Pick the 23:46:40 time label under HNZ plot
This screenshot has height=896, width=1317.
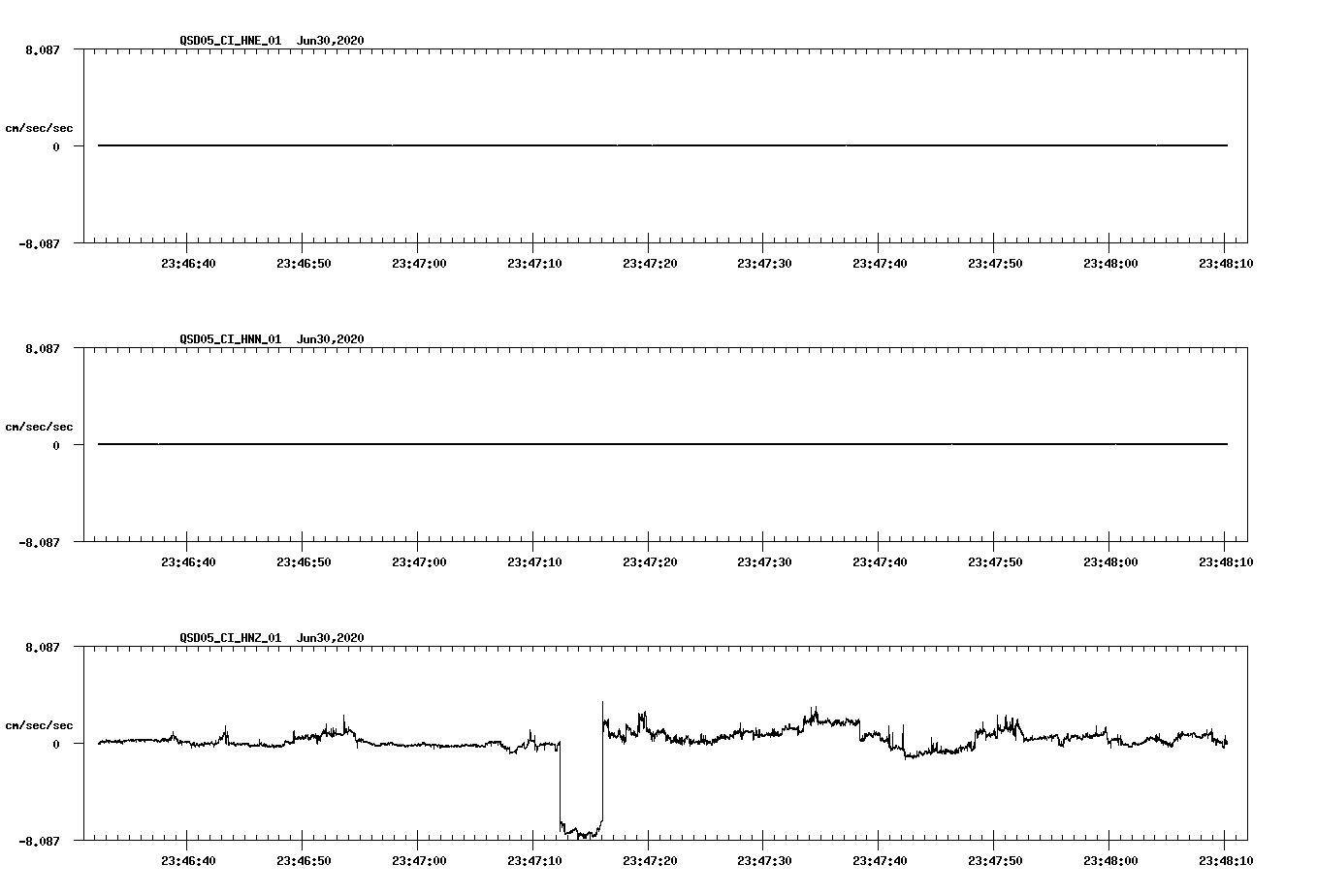(x=188, y=860)
